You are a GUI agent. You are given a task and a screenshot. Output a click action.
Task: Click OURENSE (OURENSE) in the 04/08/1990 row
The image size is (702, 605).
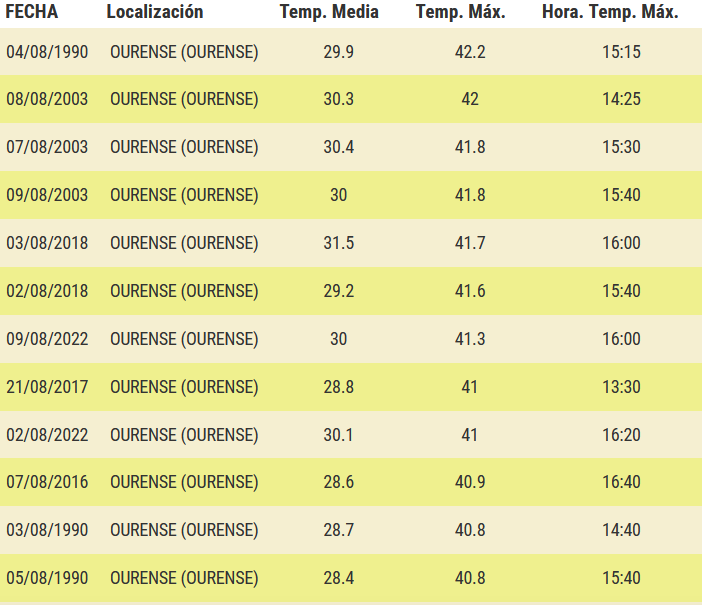coord(184,52)
